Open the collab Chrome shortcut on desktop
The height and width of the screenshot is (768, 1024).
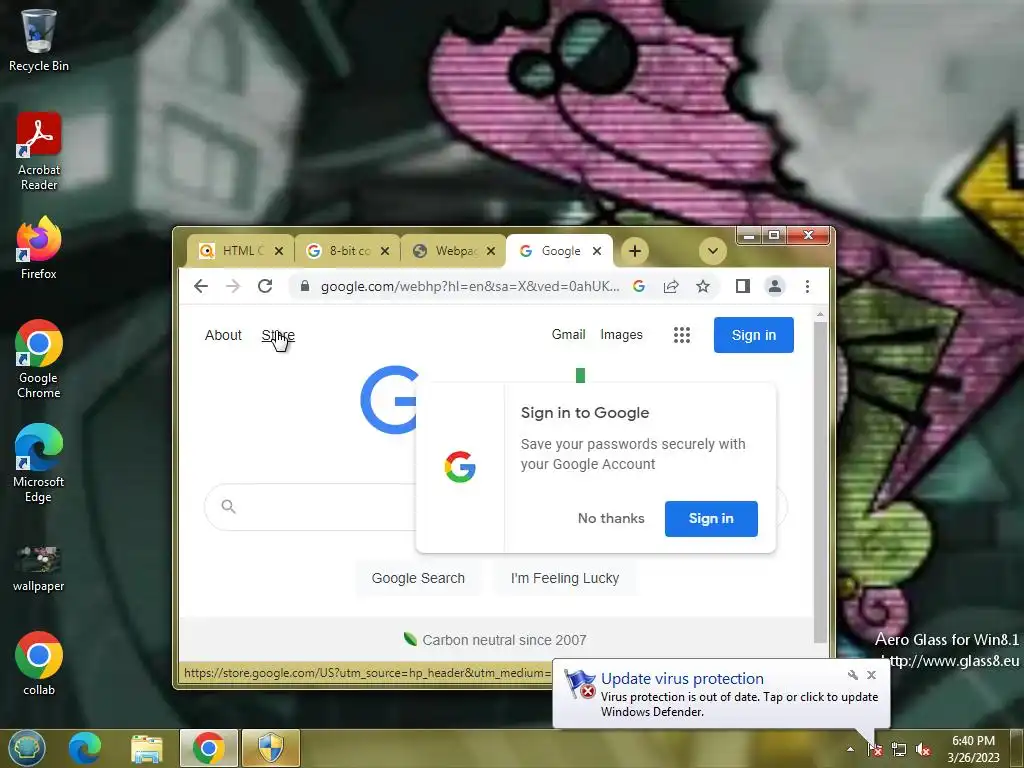pos(39,664)
